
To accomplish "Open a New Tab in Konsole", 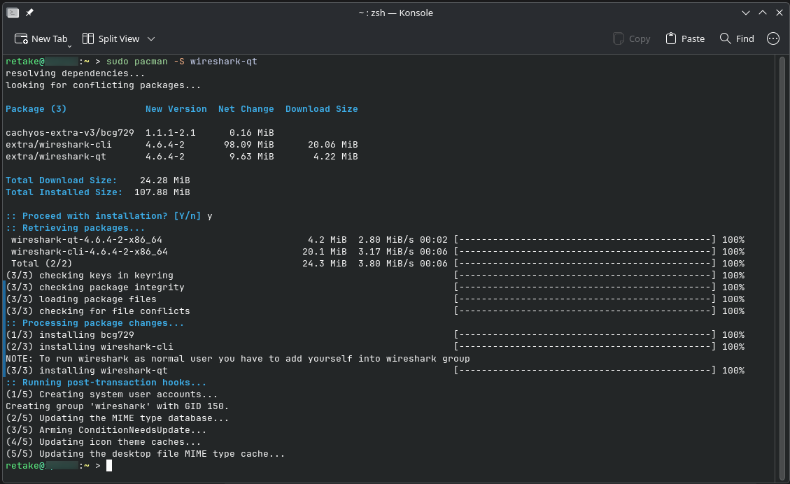I will (x=41, y=39).
